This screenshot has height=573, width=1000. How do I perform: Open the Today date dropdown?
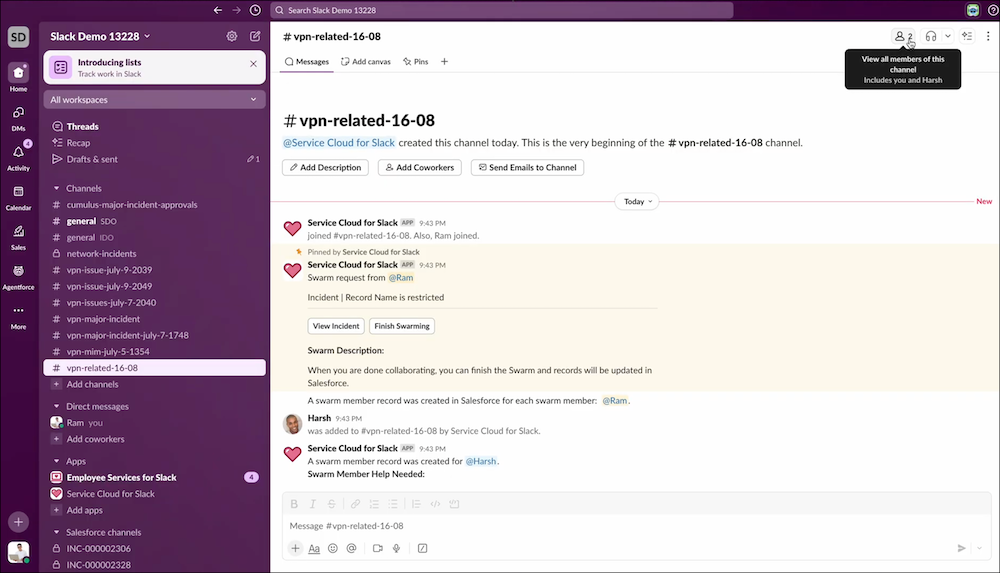[x=638, y=202]
